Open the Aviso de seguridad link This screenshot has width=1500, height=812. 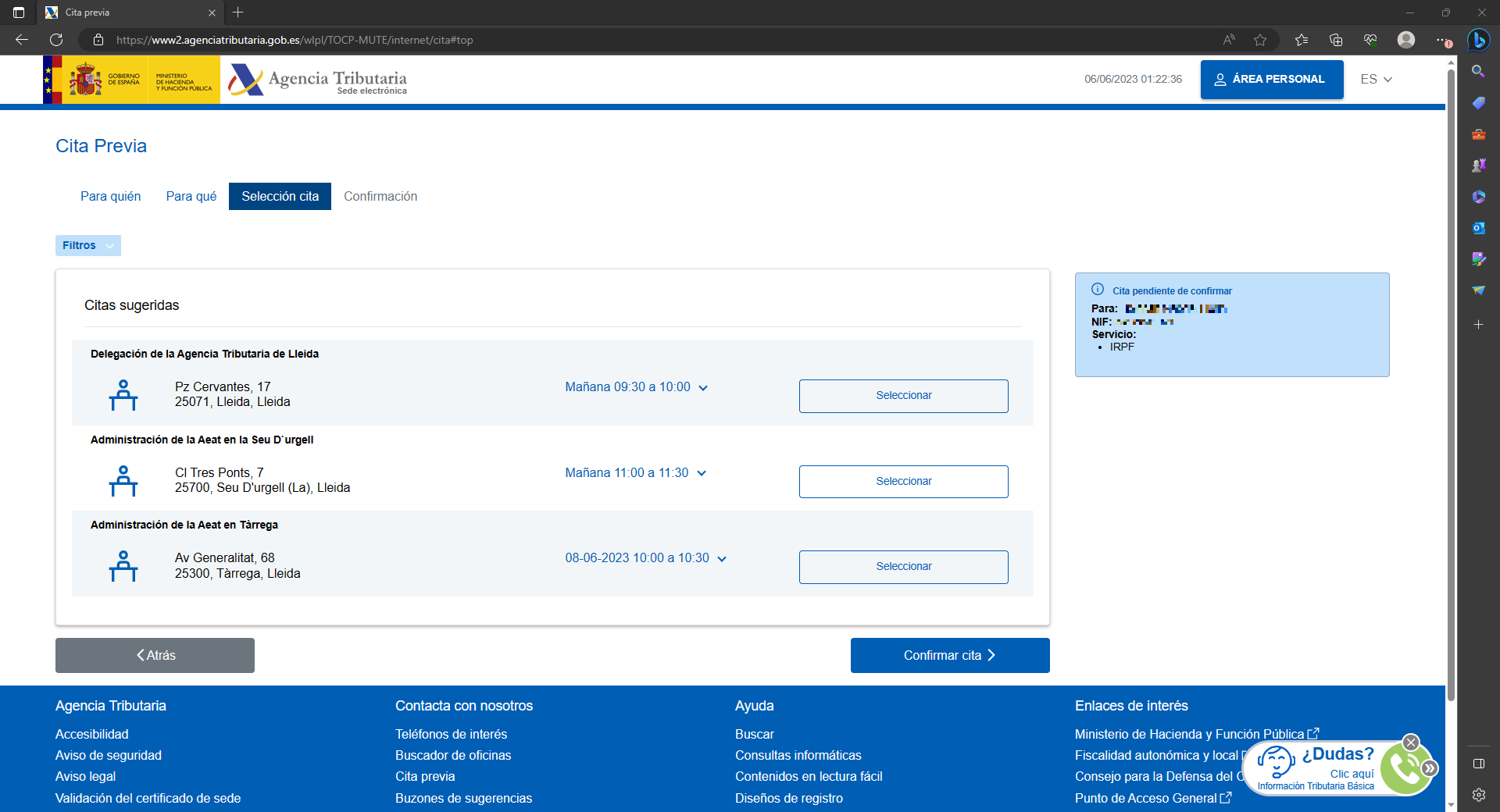pyautogui.click(x=108, y=755)
